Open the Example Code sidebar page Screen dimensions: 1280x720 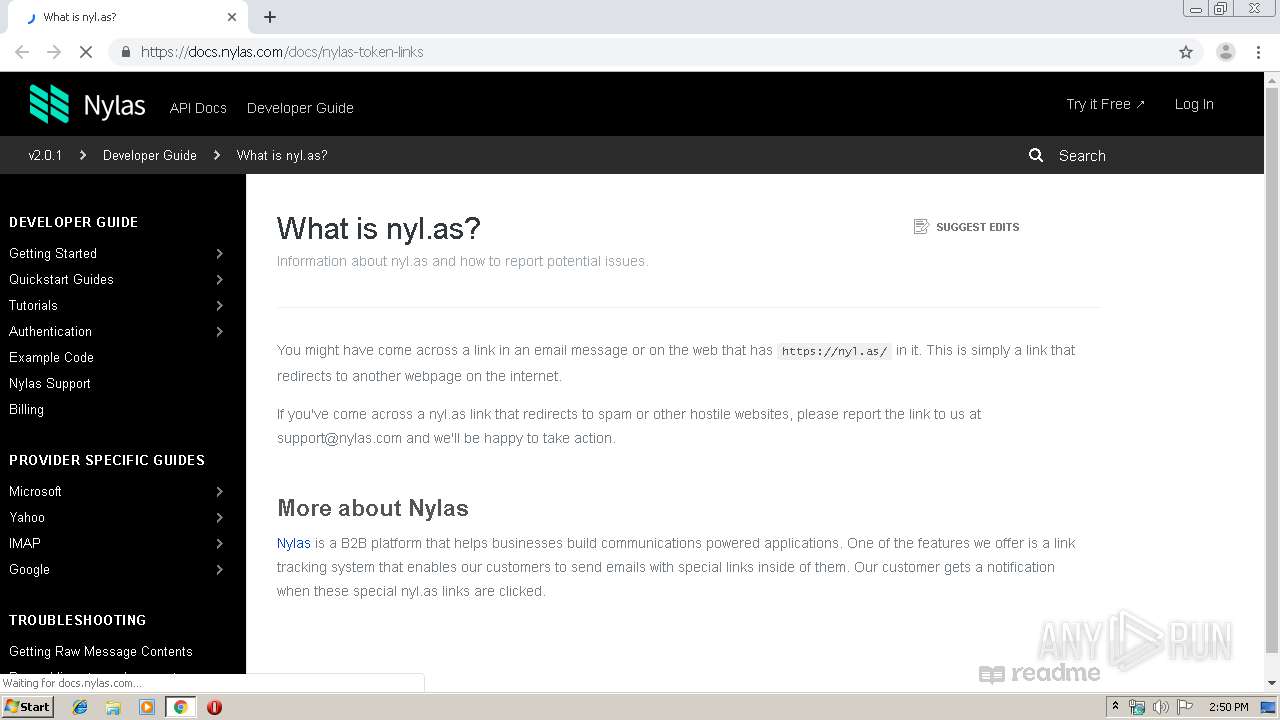[x=51, y=358]
